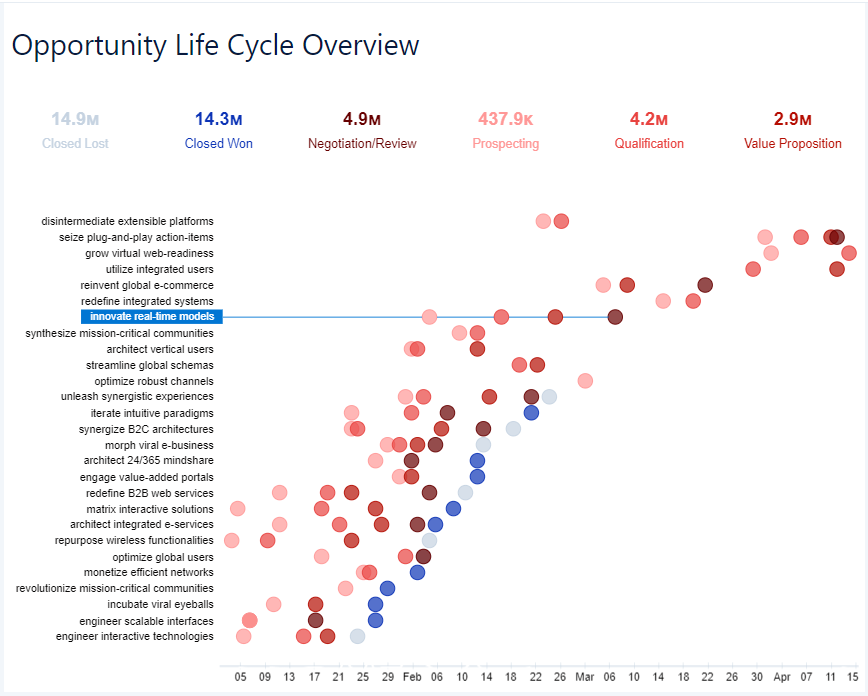
Task: Click the Opportunity Life Cycle Overview title
Action: [215, 45]
